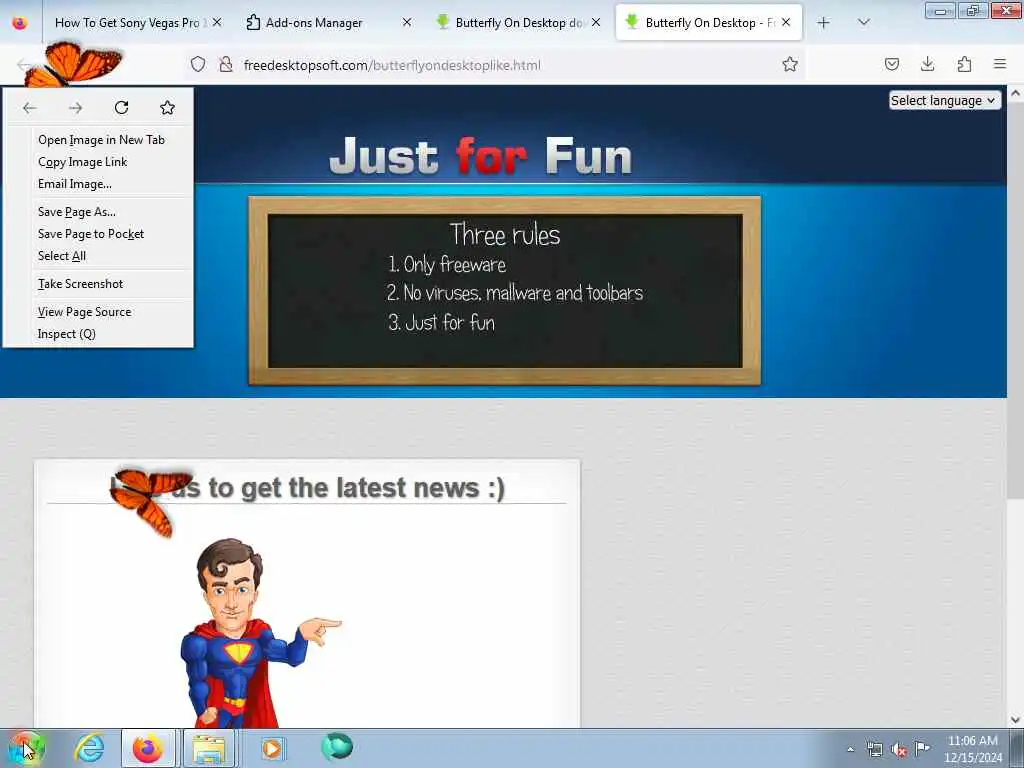Image resolution: width=1024 pixels, height=768 pixels.
Task: Click the page scrollbar down arrow
Action: coord(1016,720)
